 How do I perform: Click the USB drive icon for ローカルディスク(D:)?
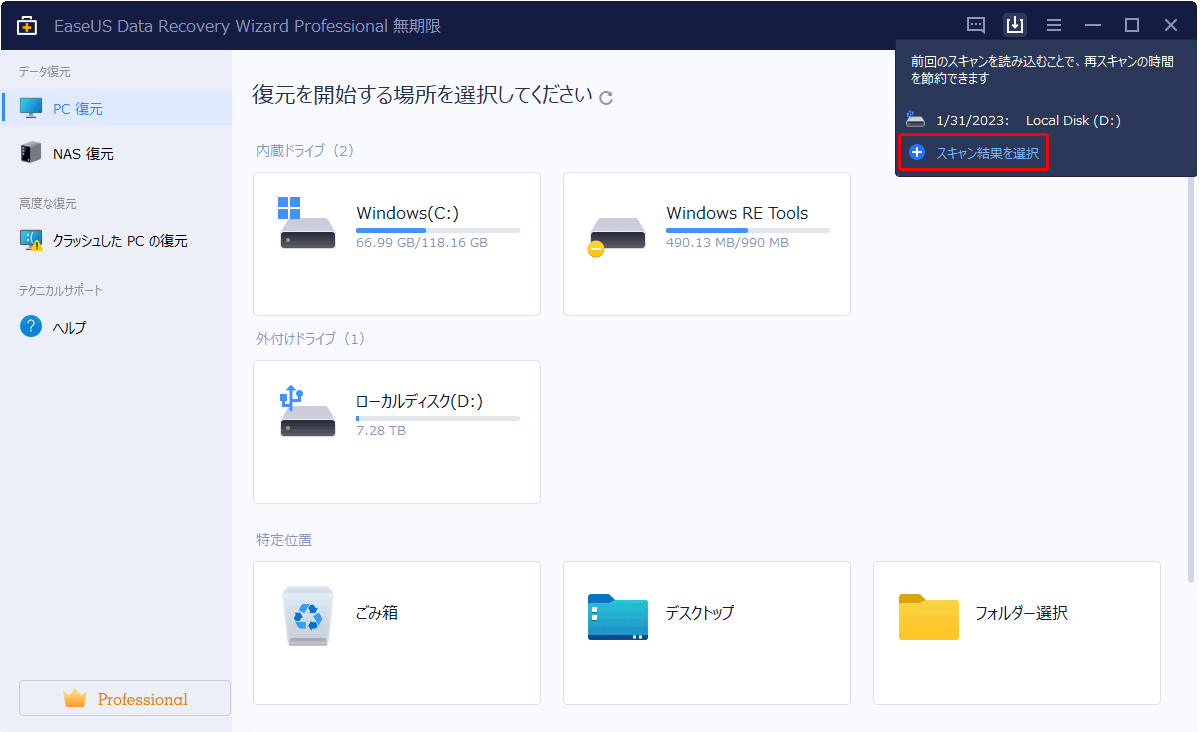click(307, 411)
